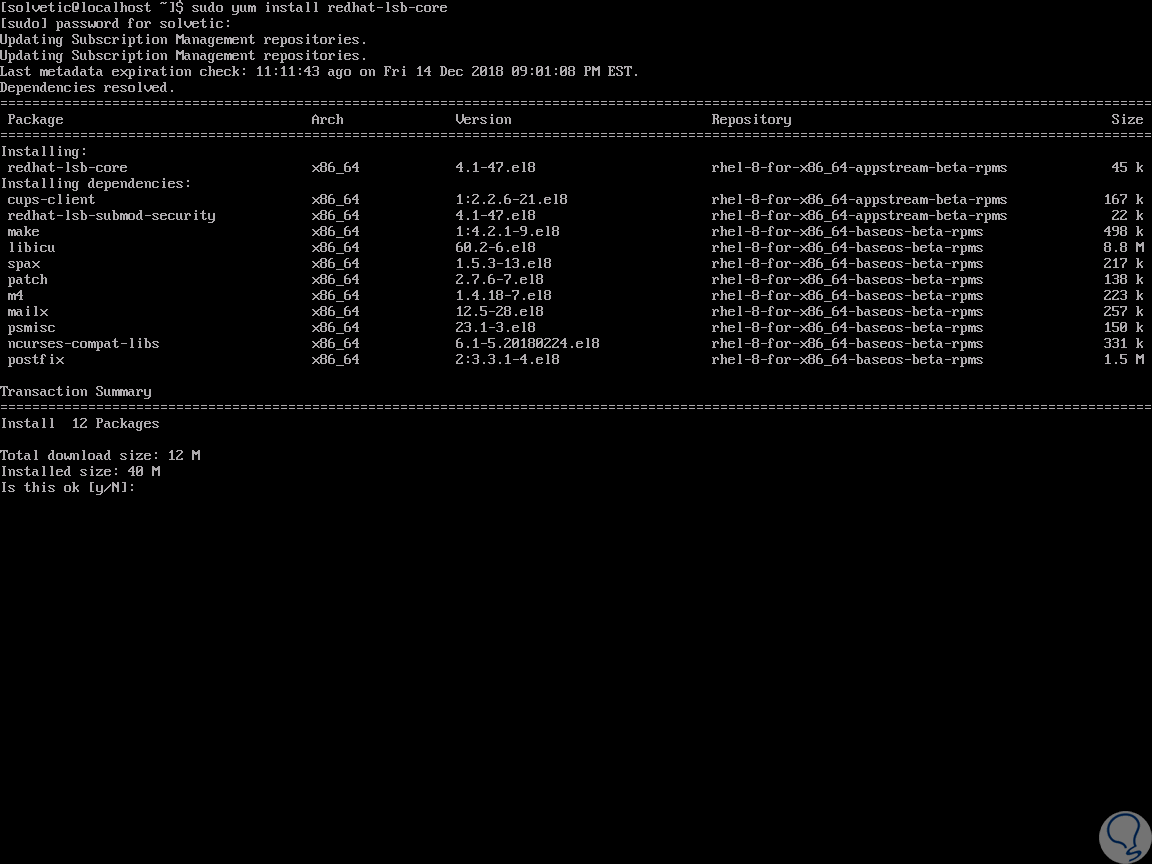Click version '60.2-6.el8' of libicu

point(496,248)
